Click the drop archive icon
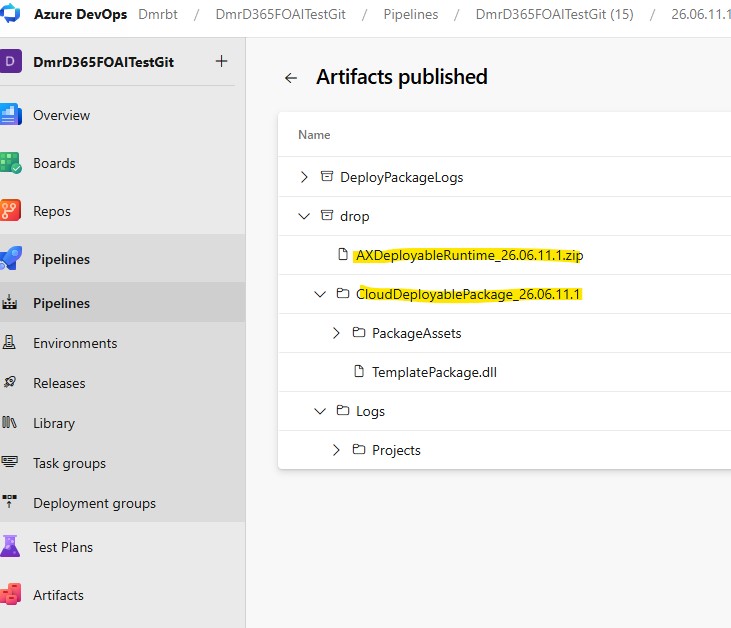 327,215
